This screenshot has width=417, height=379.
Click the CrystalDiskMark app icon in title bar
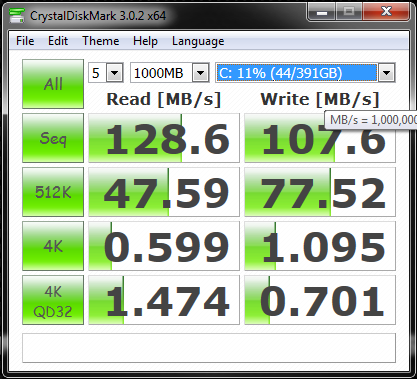click(x=17, y=16)
